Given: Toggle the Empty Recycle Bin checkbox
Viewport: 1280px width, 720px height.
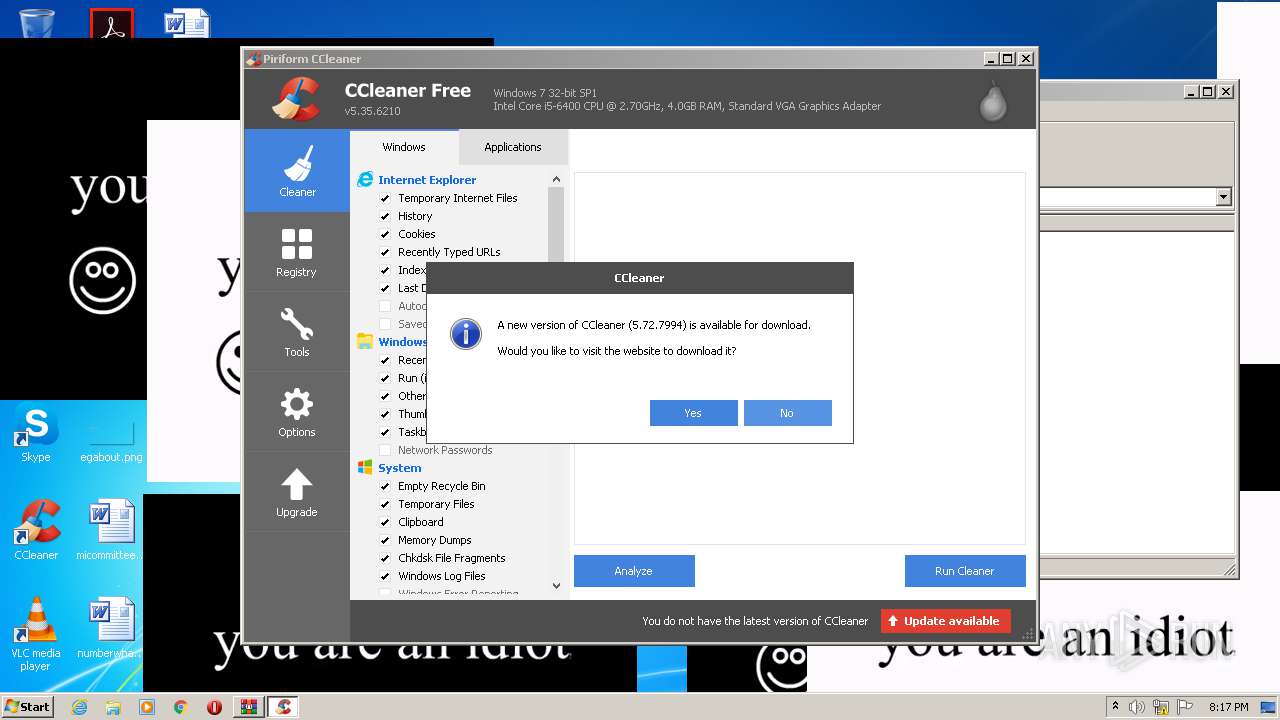Looking at the screenshot, I should pos(385,486).
